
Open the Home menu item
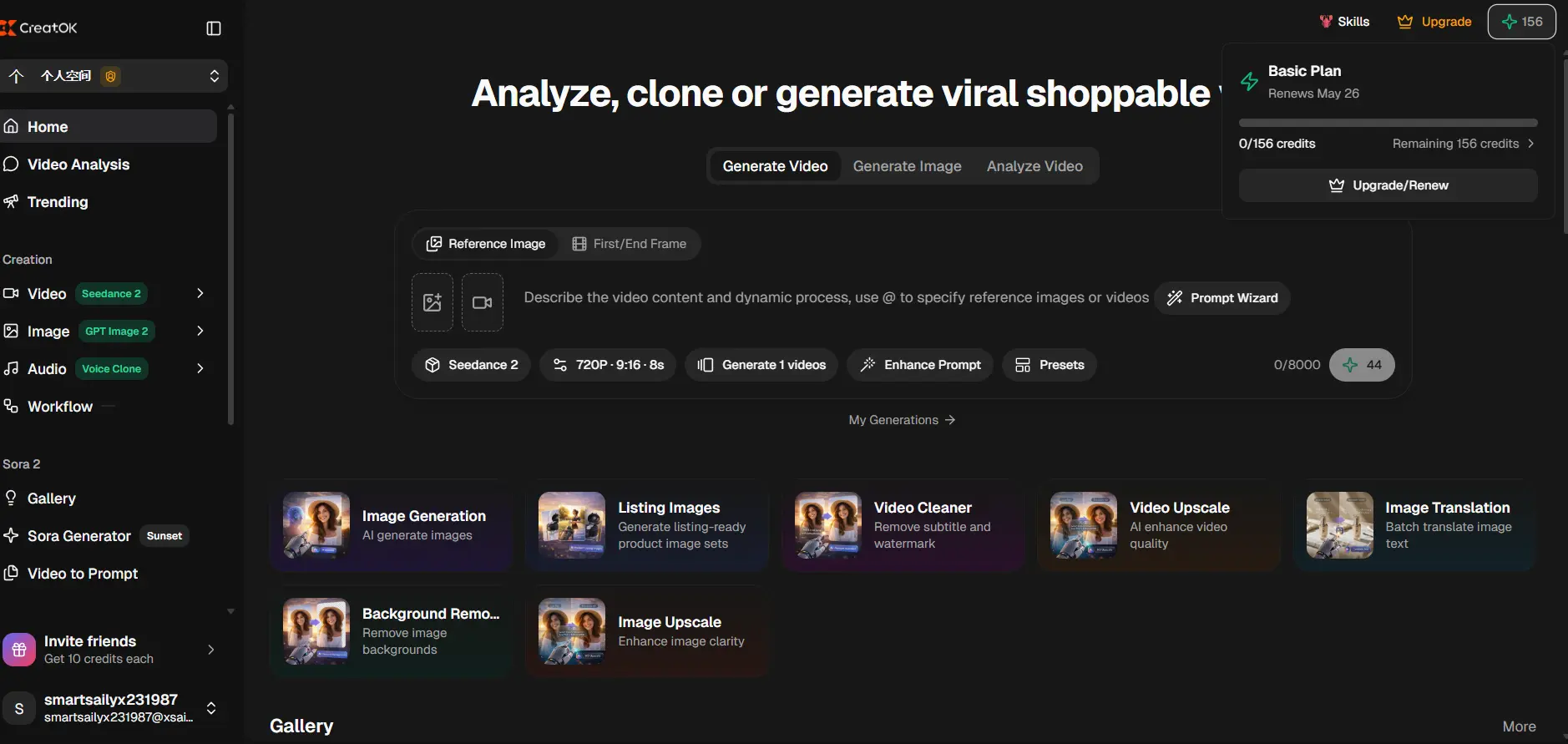pyautogui.click(x=109, y=126)
